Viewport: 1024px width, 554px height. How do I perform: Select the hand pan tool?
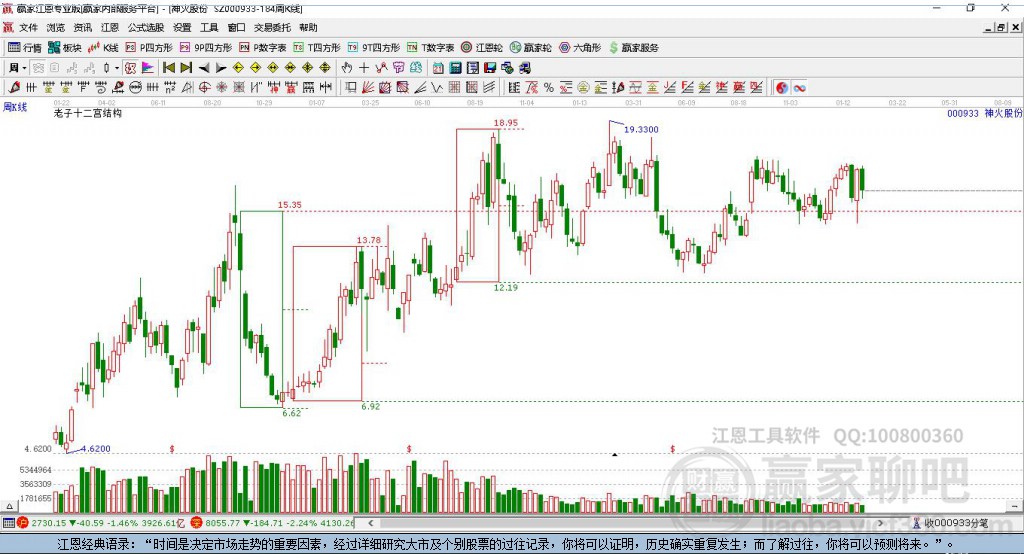tap(347, 68)
